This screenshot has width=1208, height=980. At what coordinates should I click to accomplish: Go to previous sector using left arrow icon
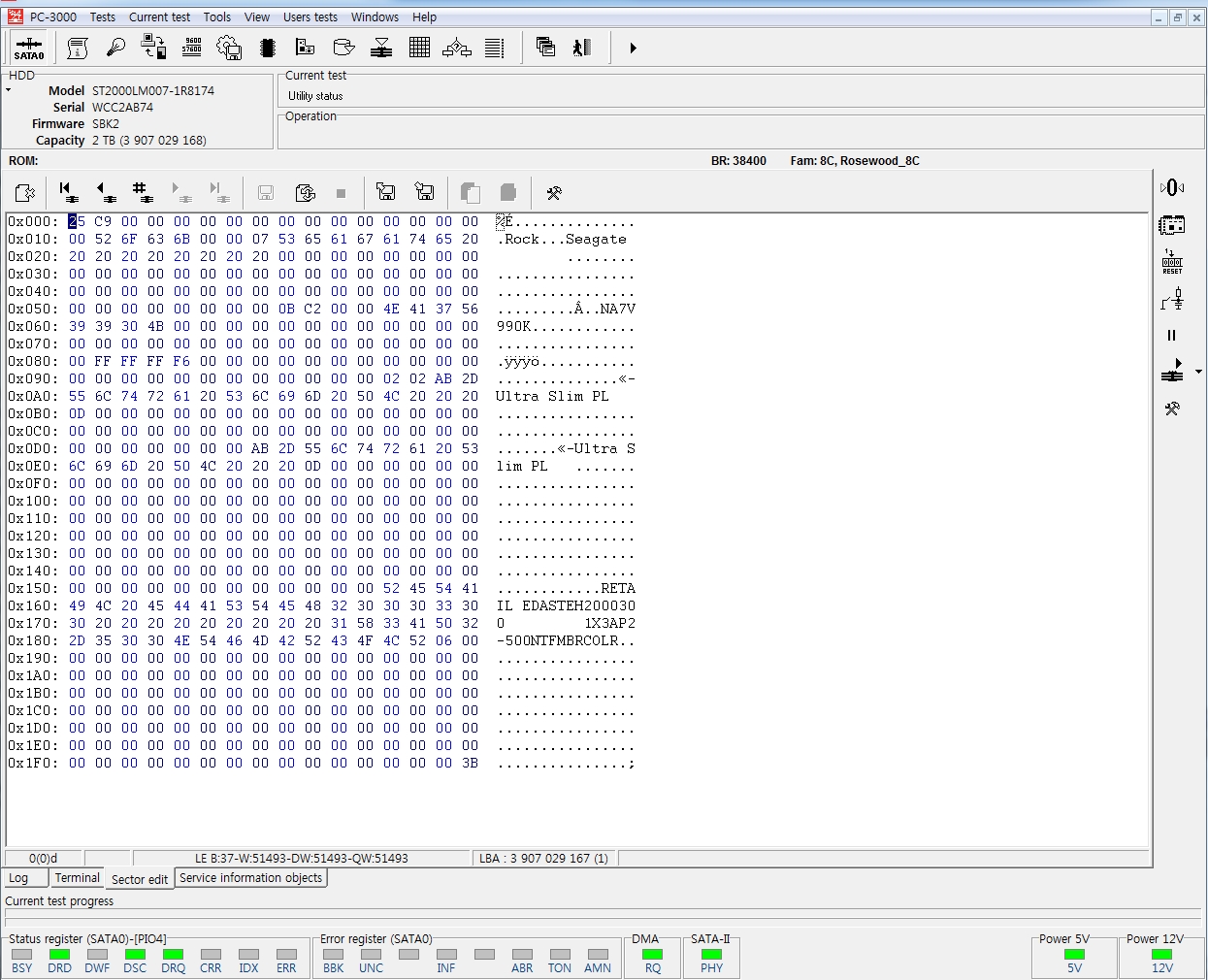[105, 192]
